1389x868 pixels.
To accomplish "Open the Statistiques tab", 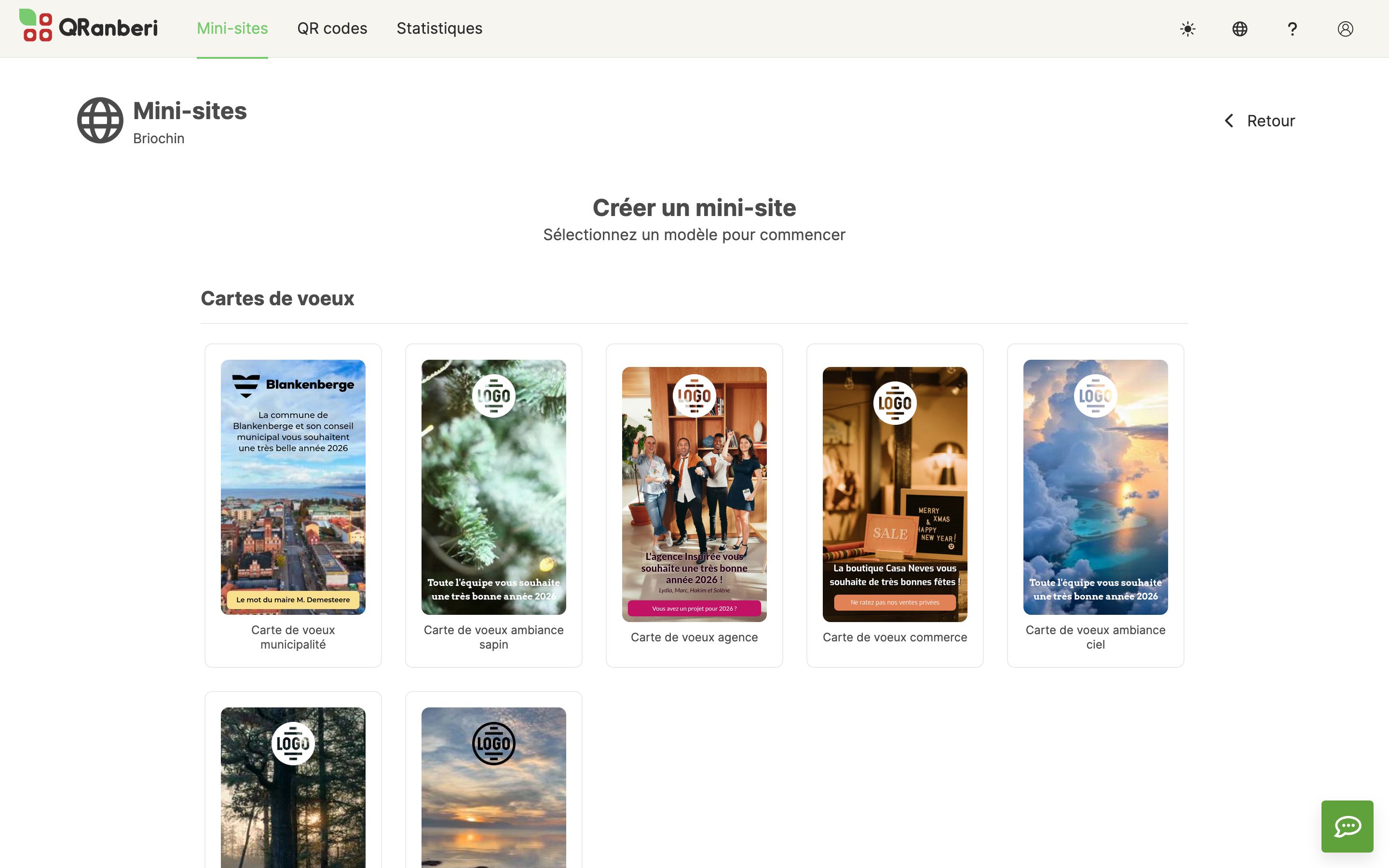I will point(439,28).
